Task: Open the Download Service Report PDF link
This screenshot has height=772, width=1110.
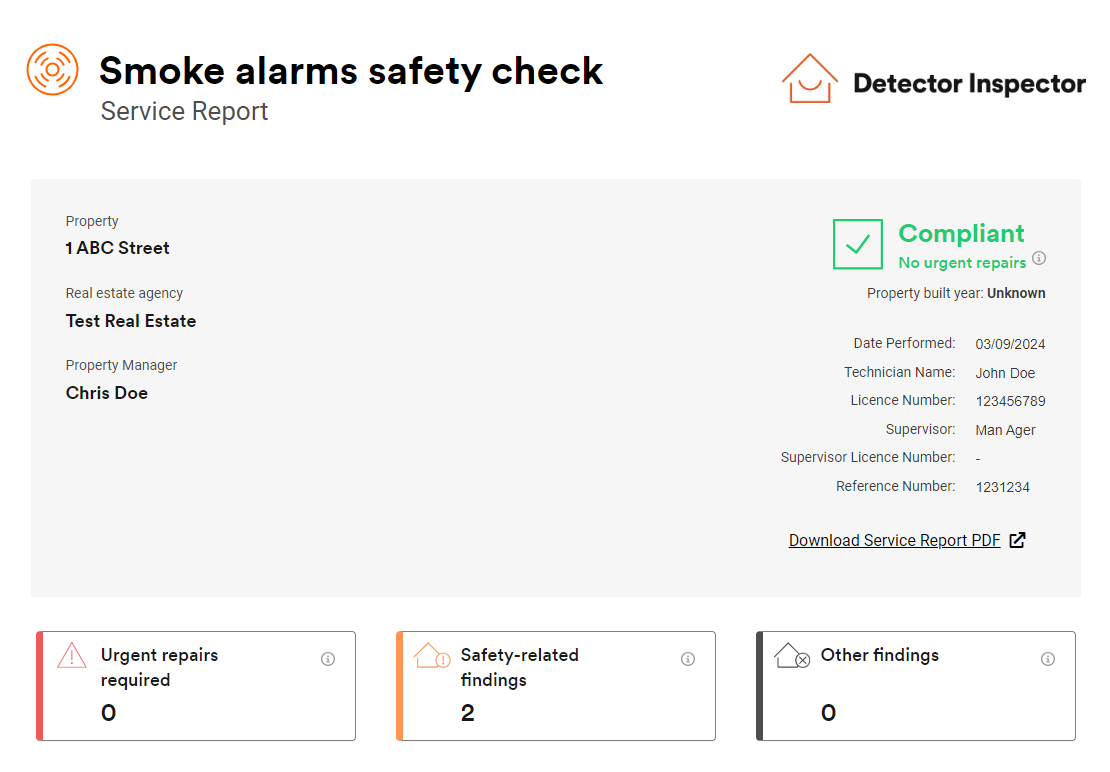Action: (894, 541)
